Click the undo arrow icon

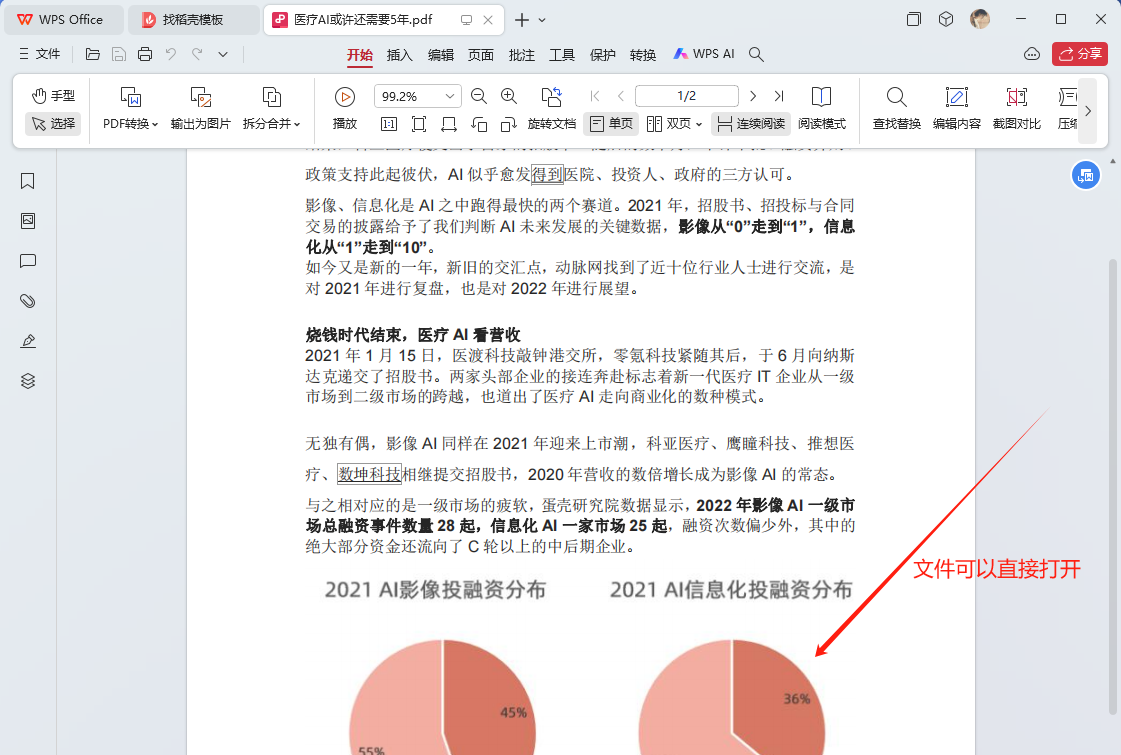pos(171,54)
